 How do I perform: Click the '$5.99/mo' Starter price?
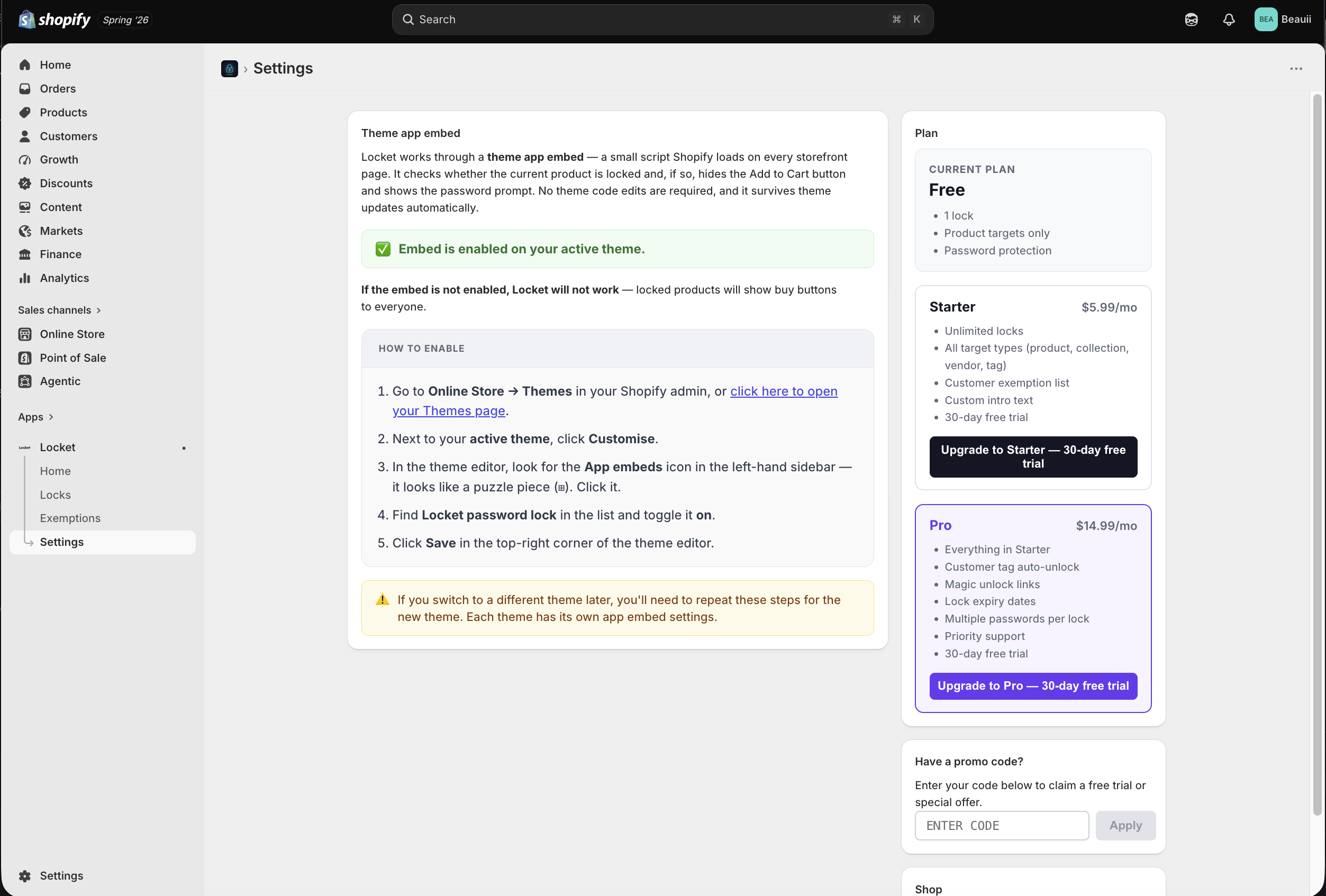1109,307
